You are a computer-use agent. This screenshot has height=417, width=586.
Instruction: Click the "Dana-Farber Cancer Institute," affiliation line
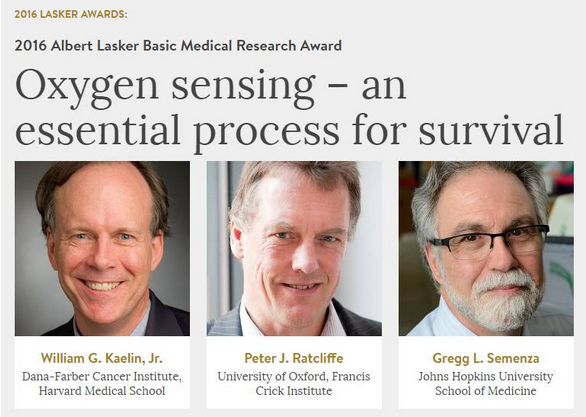point(102,376)
